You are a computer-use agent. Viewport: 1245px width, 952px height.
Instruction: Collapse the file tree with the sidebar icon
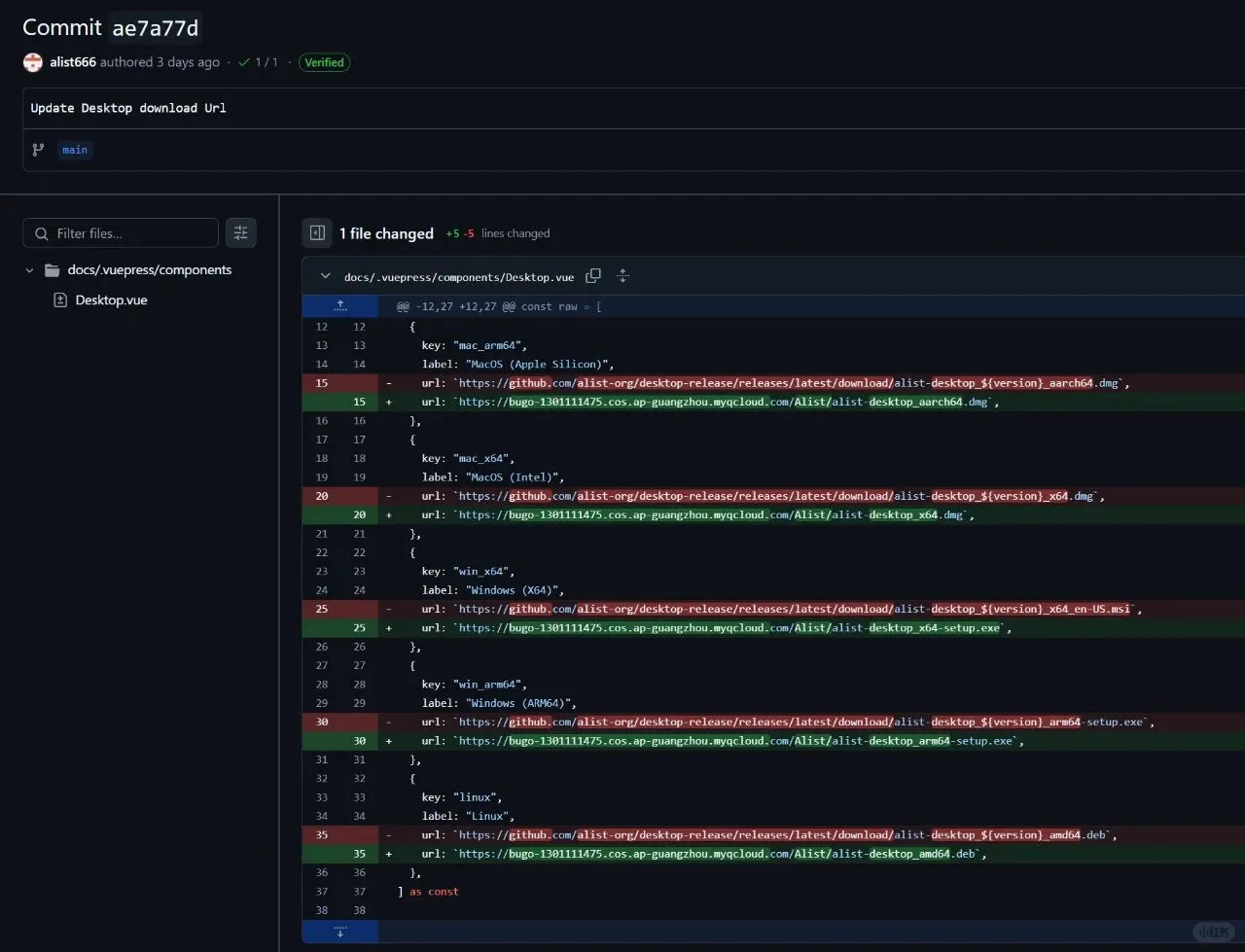pos(317,233)
